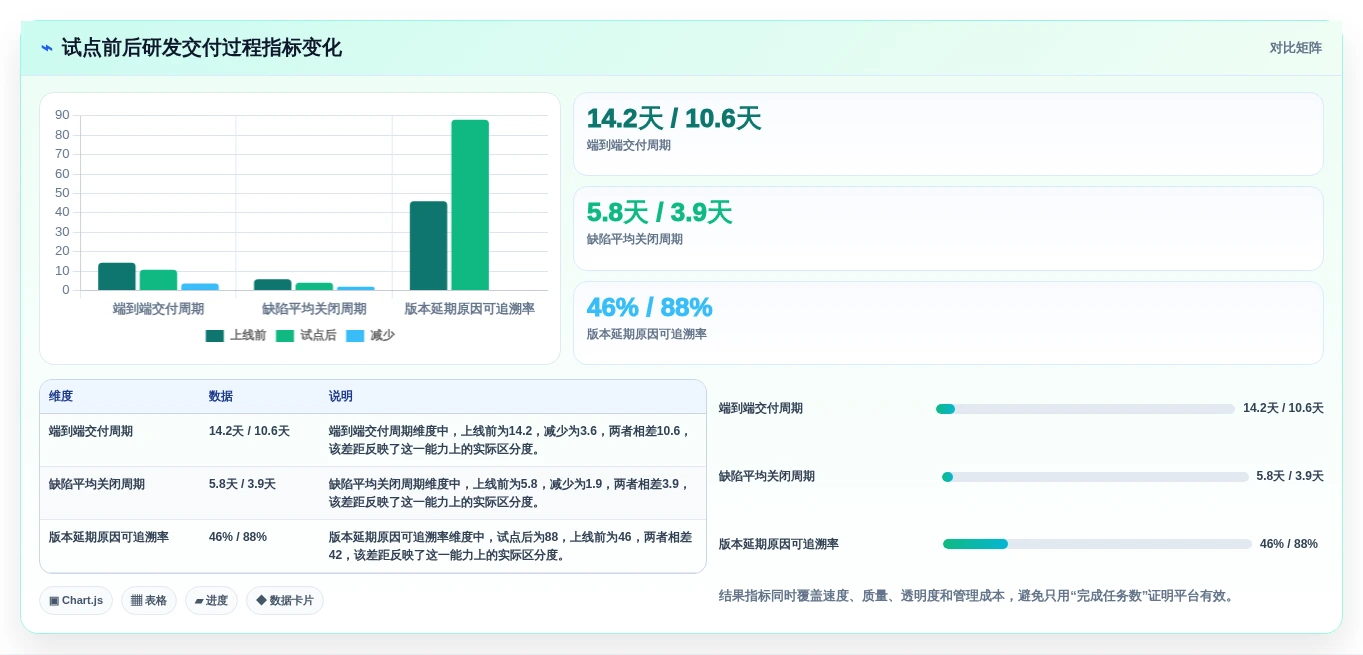Click the lightning icon beside the panel title
This screenshot has height=655, width=1363.
tap(47, 48)
